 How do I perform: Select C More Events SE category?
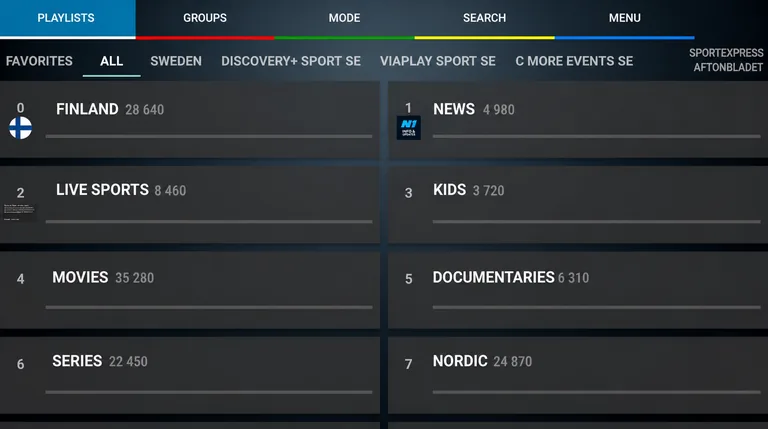point(574,61)
